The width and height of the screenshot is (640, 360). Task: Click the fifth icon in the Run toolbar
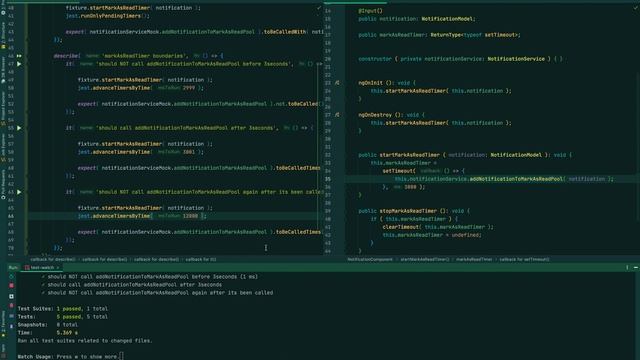coord(11,316)
